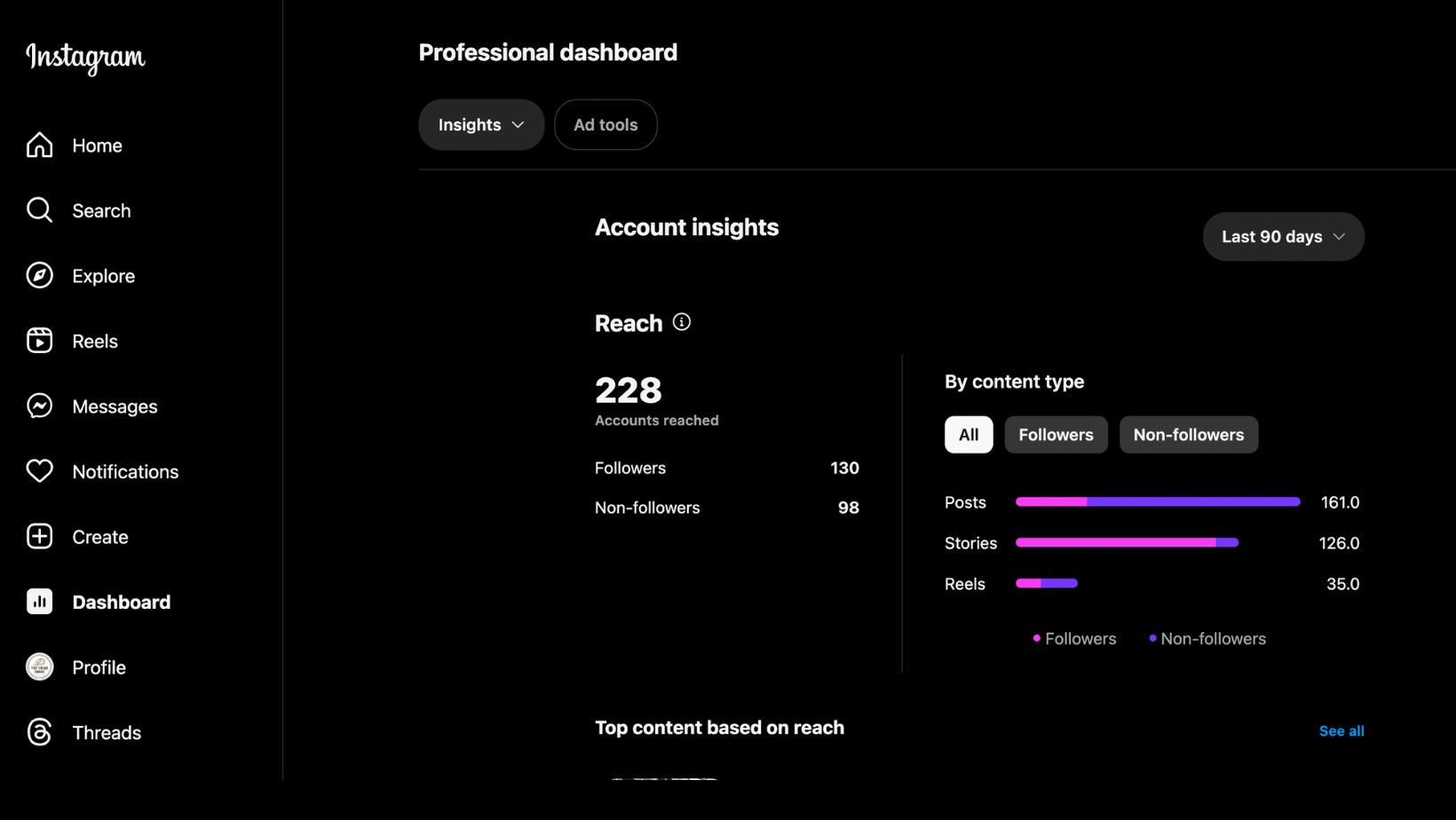
Task: Click the Professional dashboard heading
Action: click(x=548, y=53)
